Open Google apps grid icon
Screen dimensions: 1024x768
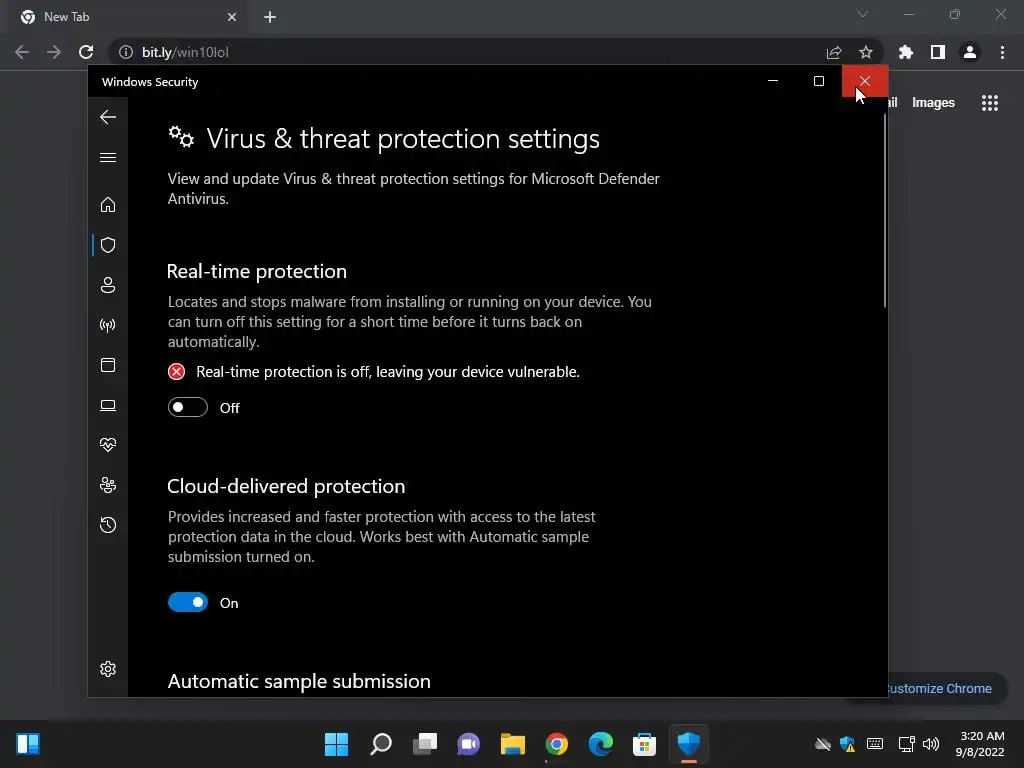pos(990,103)
